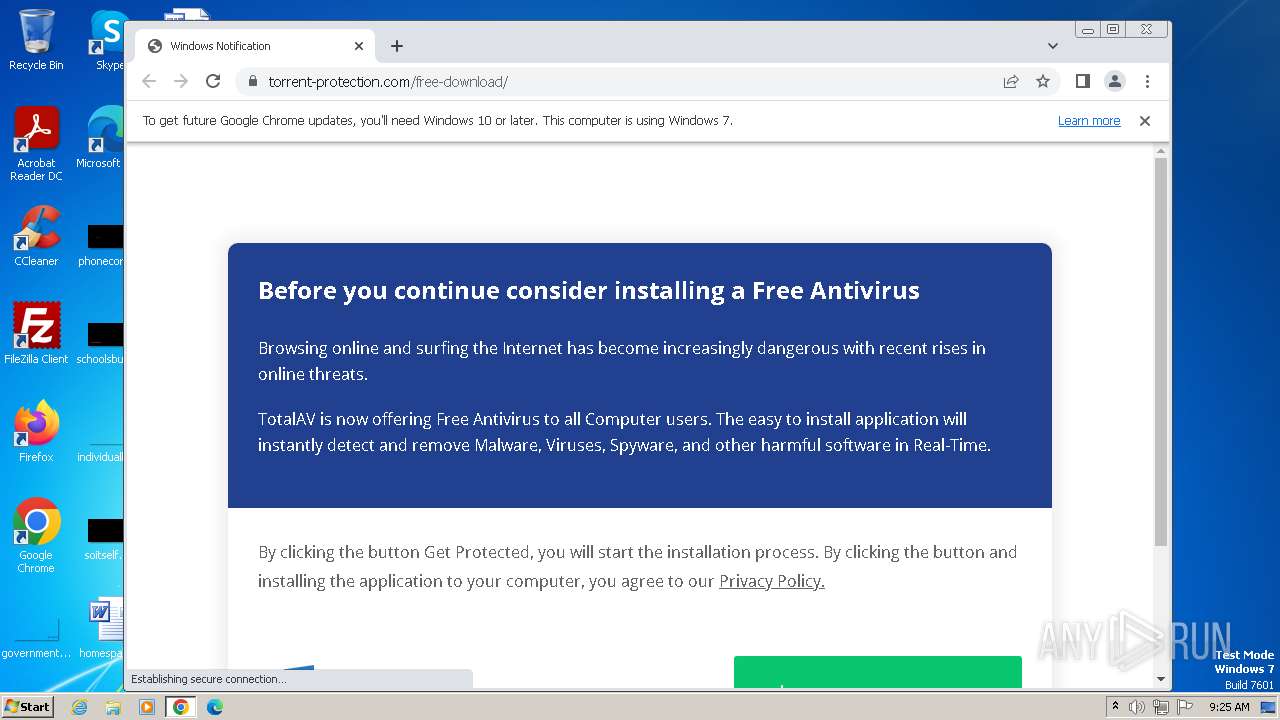1280x720 pixels.
Task: Open network status tray icon
Action: click(x=1160, y=707)
